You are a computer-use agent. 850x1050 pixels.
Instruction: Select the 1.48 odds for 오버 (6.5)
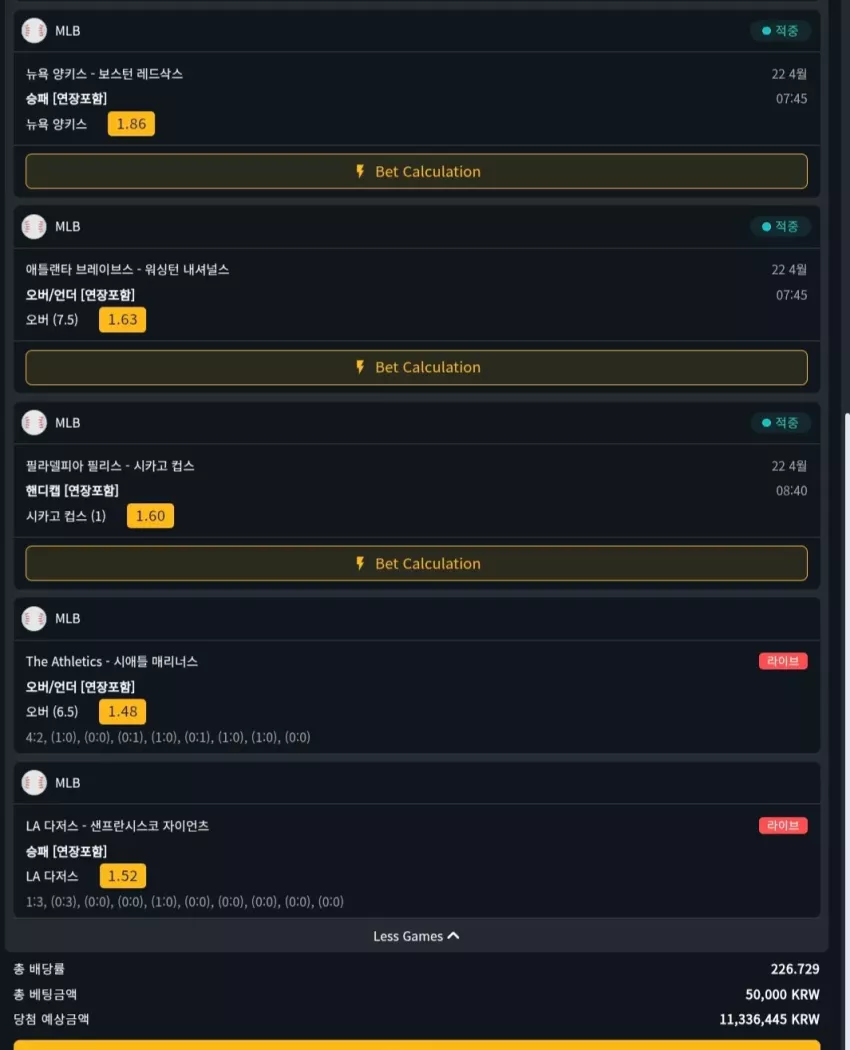point(123,711)
